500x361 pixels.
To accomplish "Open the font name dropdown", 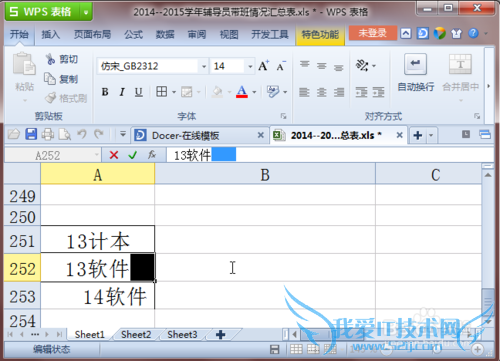I will tap(204, 66).
